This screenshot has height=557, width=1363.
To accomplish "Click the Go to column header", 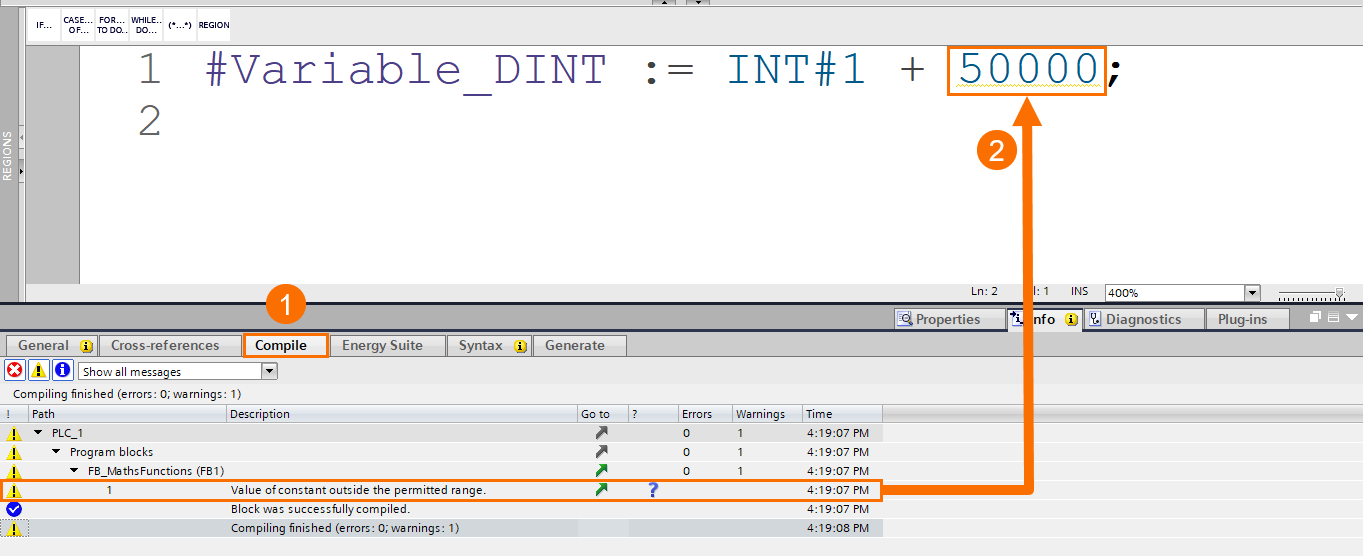I will coord(603,414).
